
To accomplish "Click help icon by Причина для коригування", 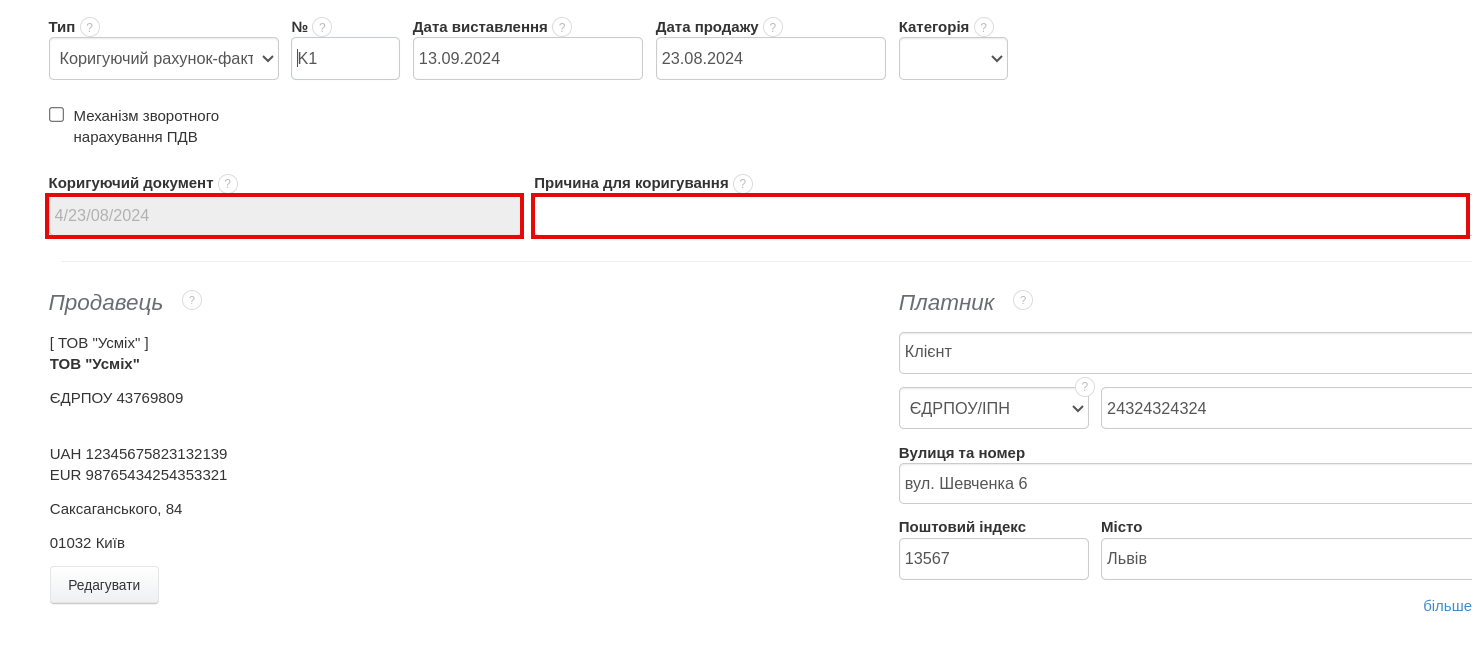I will pyautogui.click(x=743, y=183).
